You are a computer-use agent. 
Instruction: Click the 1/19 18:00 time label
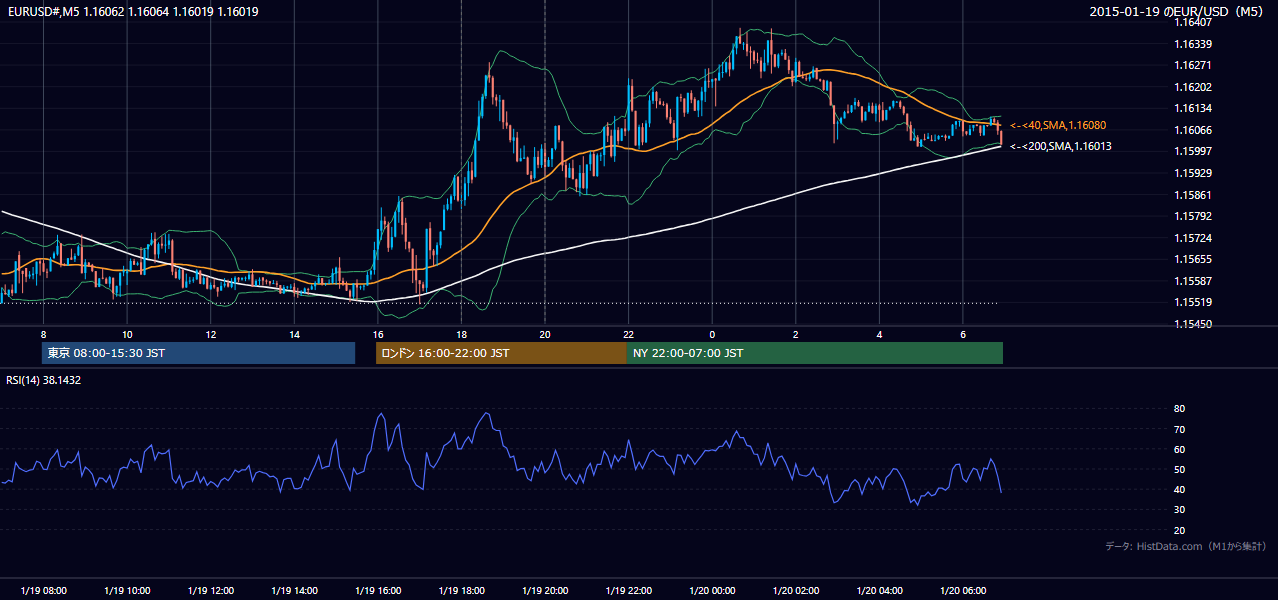point(461,591)
